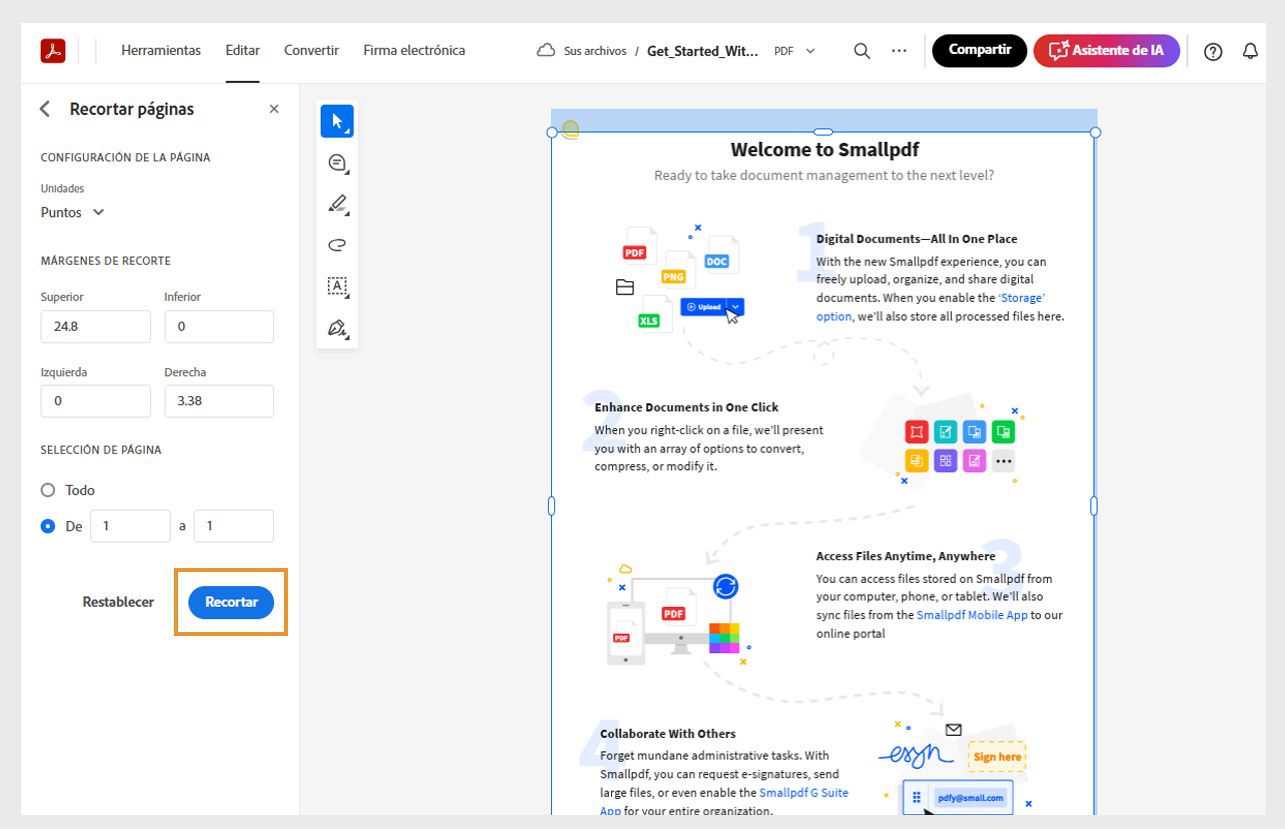Viewport: 1285px width, 829px height.
Task: View notifications via the bell icon
Action: pyautogui.click(x=1250, y=51)
